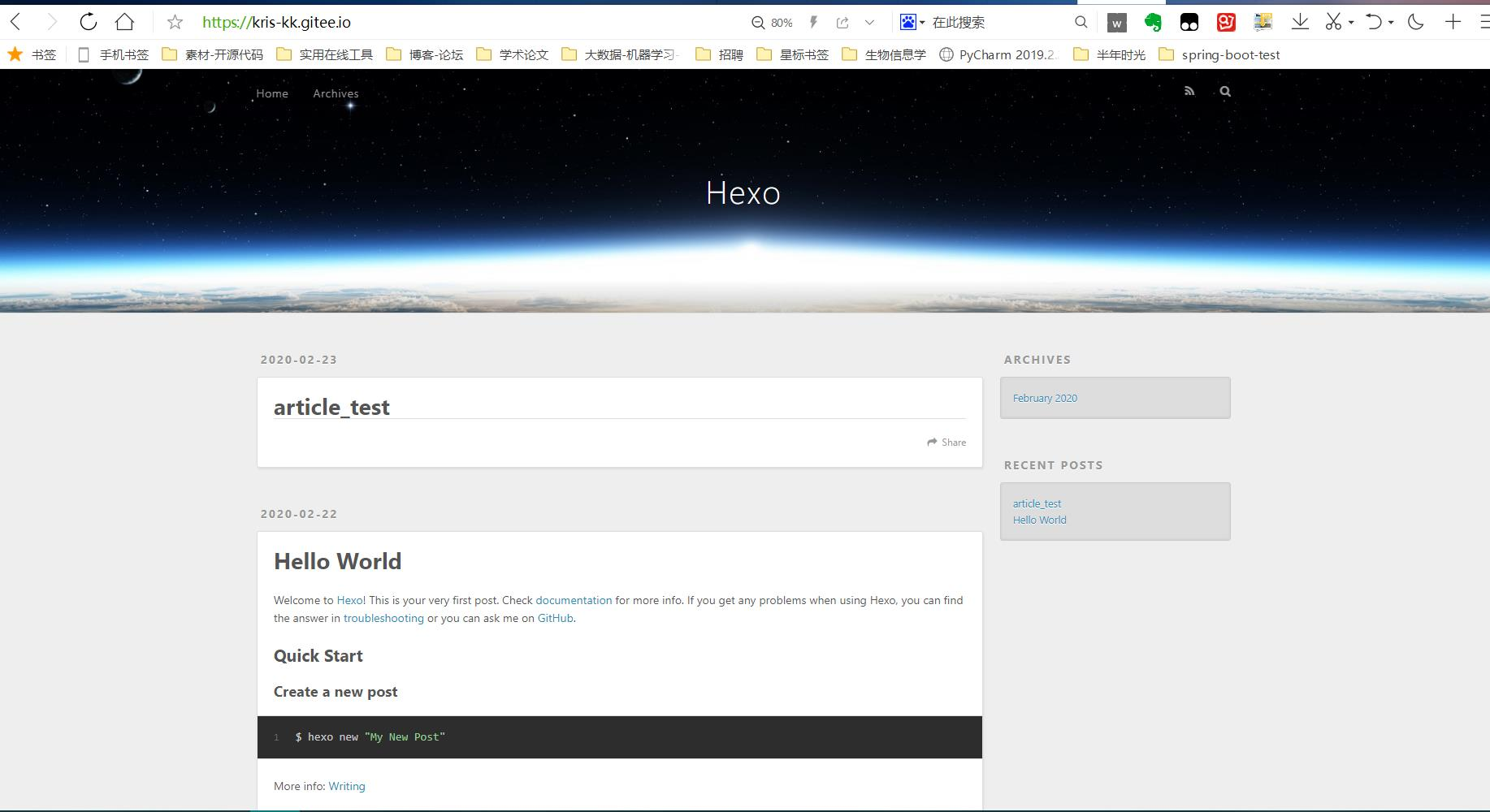
Task: Click the Tampermonkey extension icon
Action: [x=1189, y=23]
